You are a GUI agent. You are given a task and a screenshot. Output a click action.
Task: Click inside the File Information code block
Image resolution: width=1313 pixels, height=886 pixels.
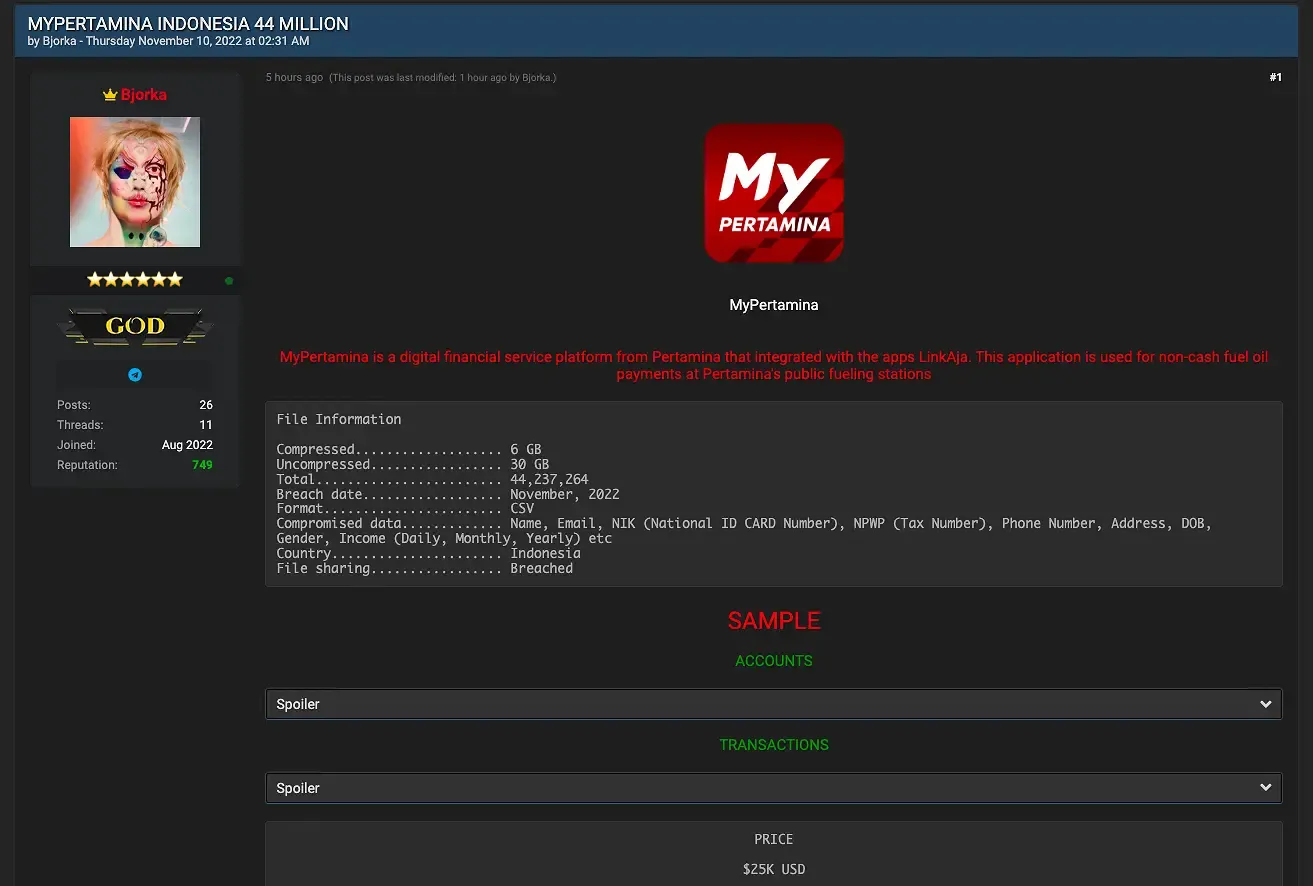(773, 494)
